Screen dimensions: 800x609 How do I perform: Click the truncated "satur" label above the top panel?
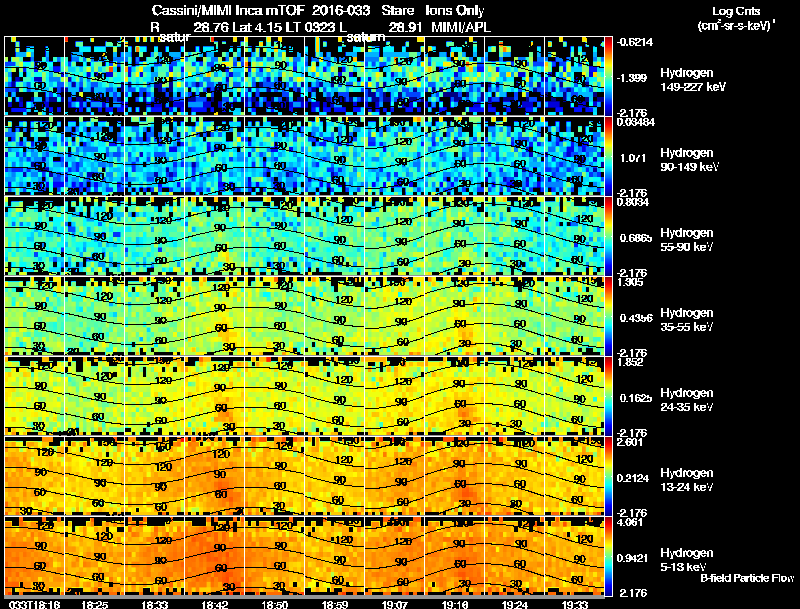(x=174, y=37)
